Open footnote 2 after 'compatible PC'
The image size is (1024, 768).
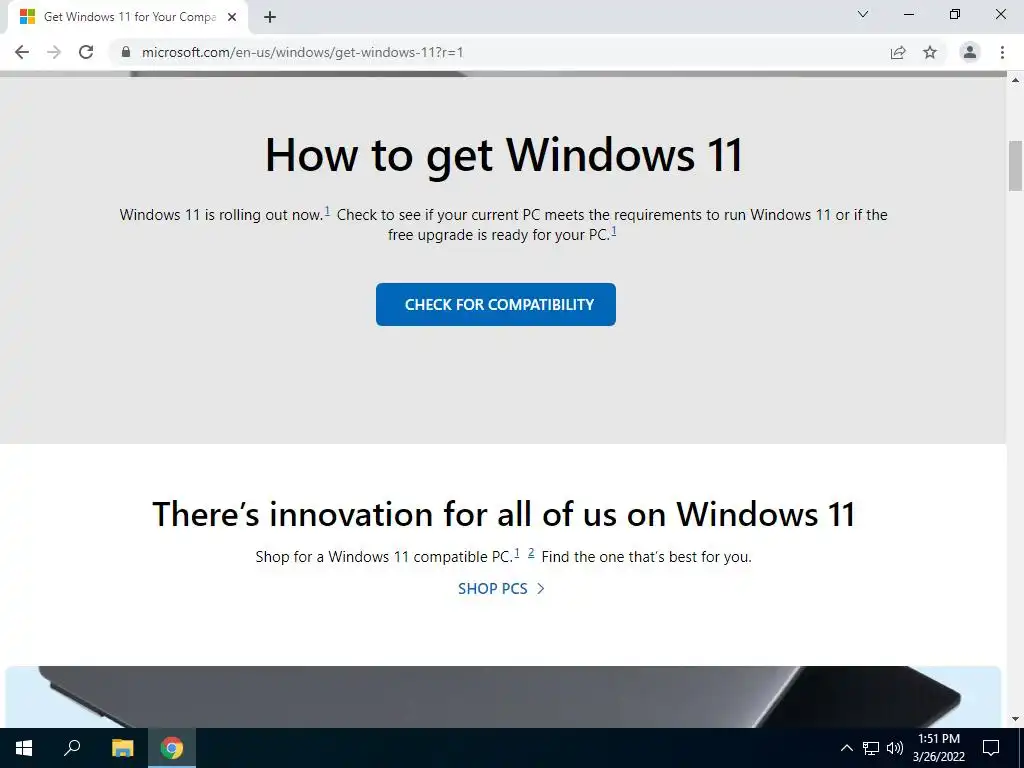[531, 553]
